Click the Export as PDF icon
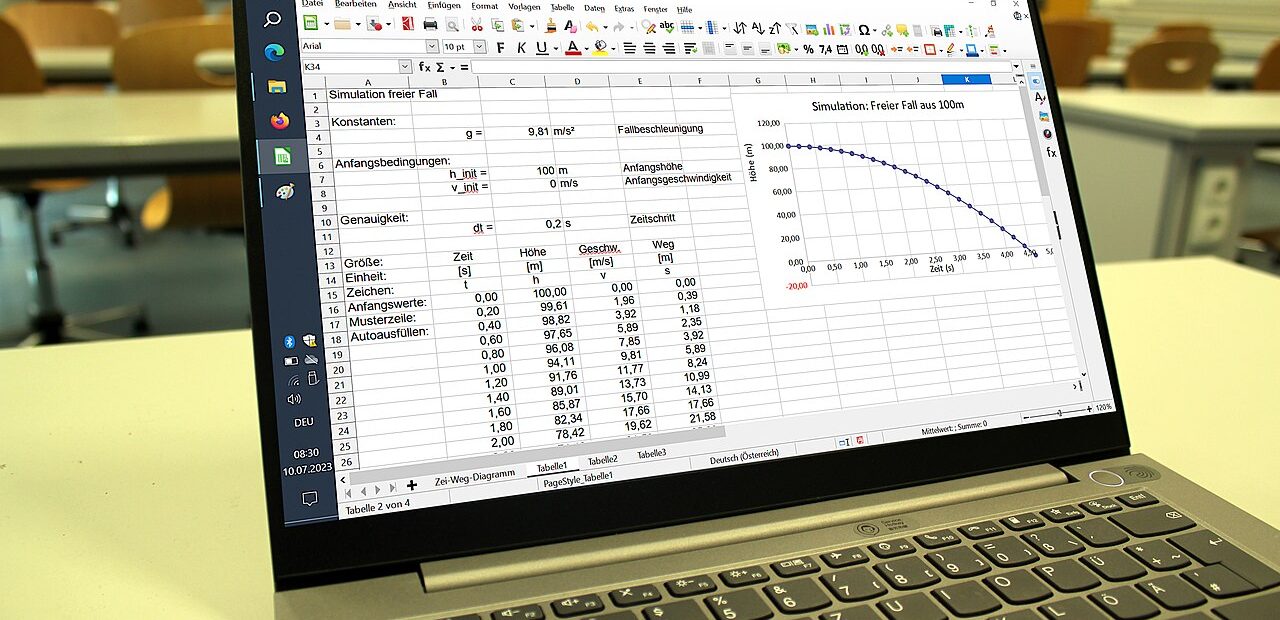This screenshot has height=620, width=1280. coord(408,24)
